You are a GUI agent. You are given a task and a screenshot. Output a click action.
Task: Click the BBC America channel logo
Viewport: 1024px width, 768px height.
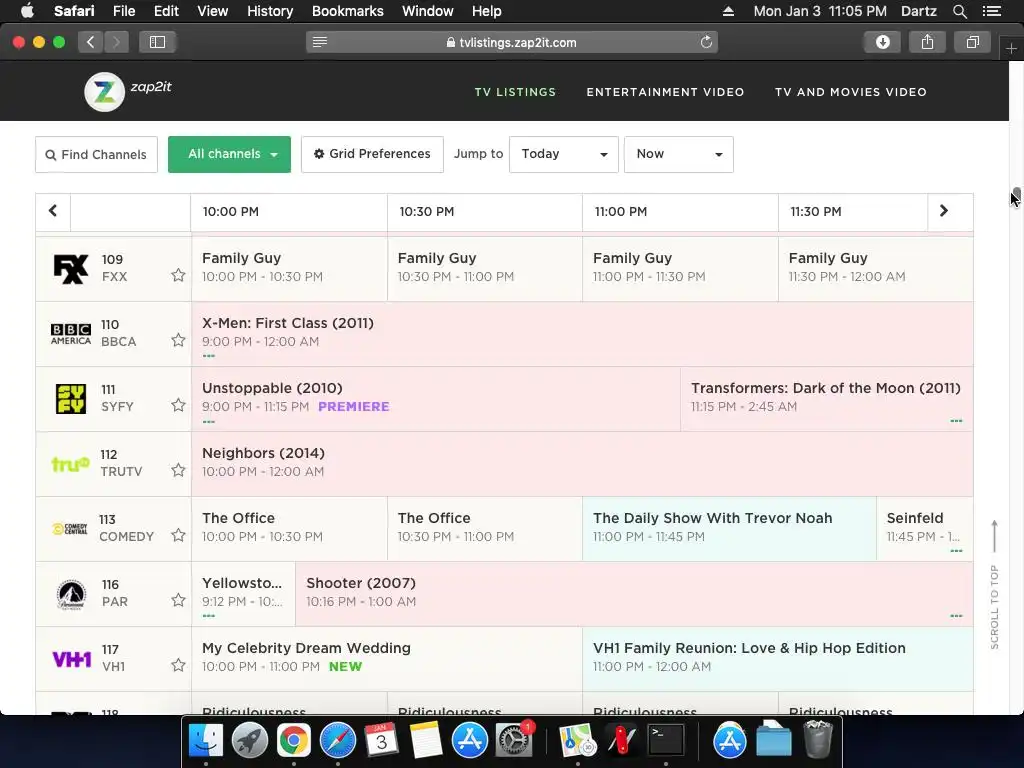pyautogui.click(x=71, y=334)
